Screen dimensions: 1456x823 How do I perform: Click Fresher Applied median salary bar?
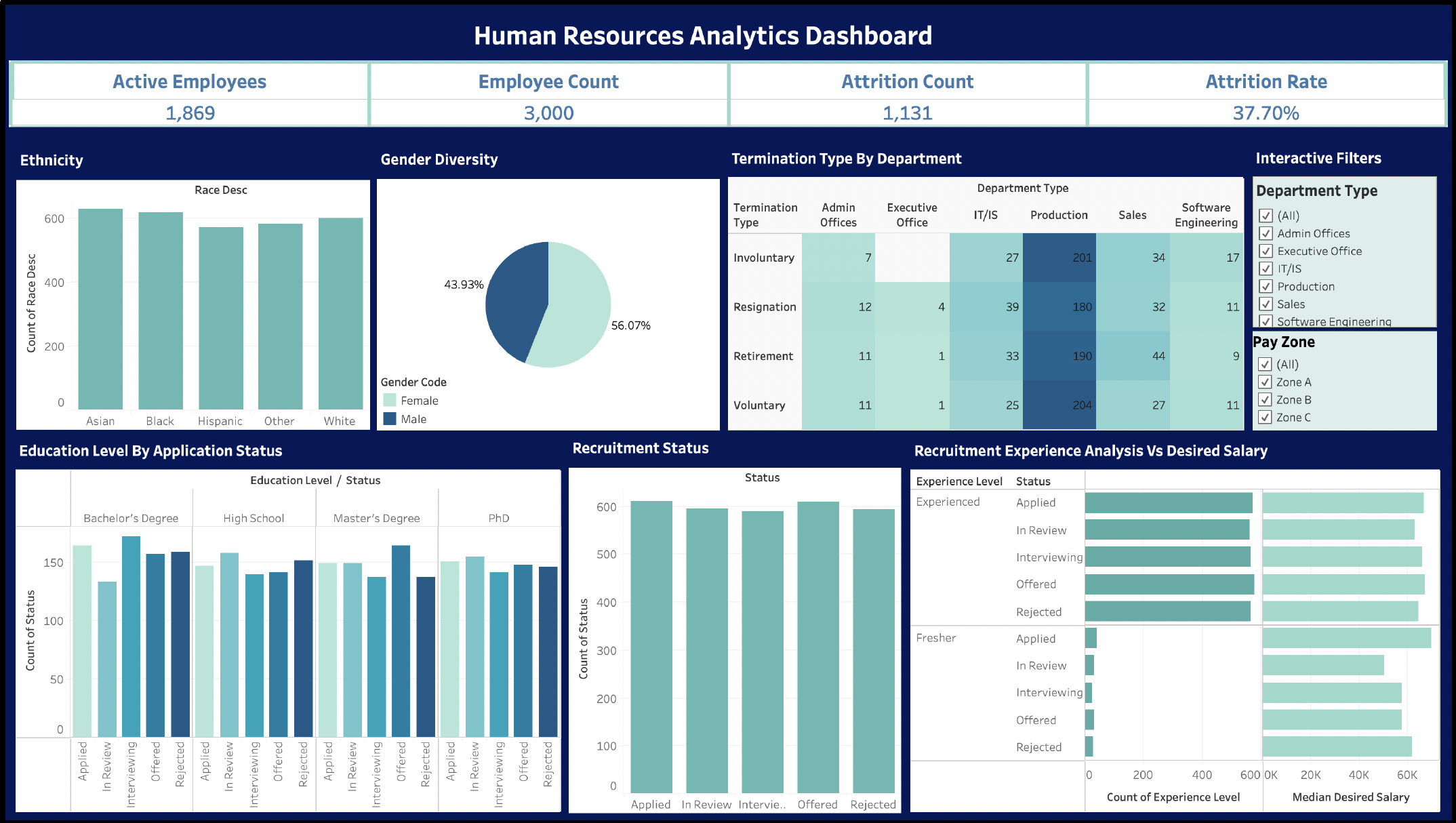coord(1347,638)
